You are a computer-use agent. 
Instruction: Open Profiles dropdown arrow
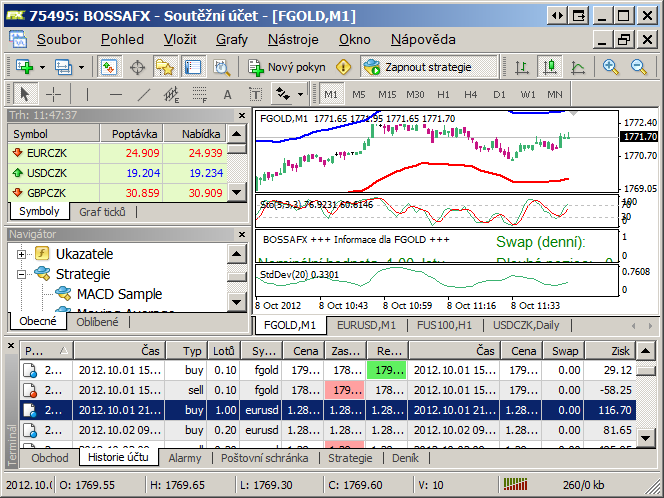(x=81, y=67)
